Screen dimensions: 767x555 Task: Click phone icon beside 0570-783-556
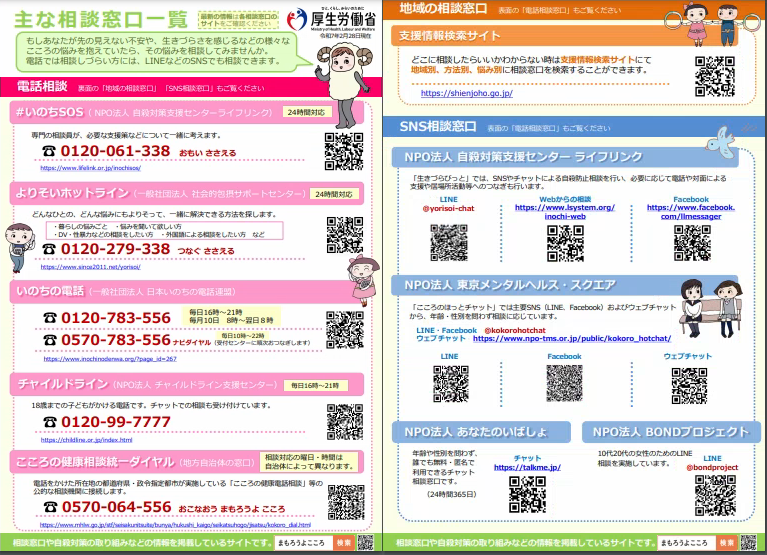50,340
